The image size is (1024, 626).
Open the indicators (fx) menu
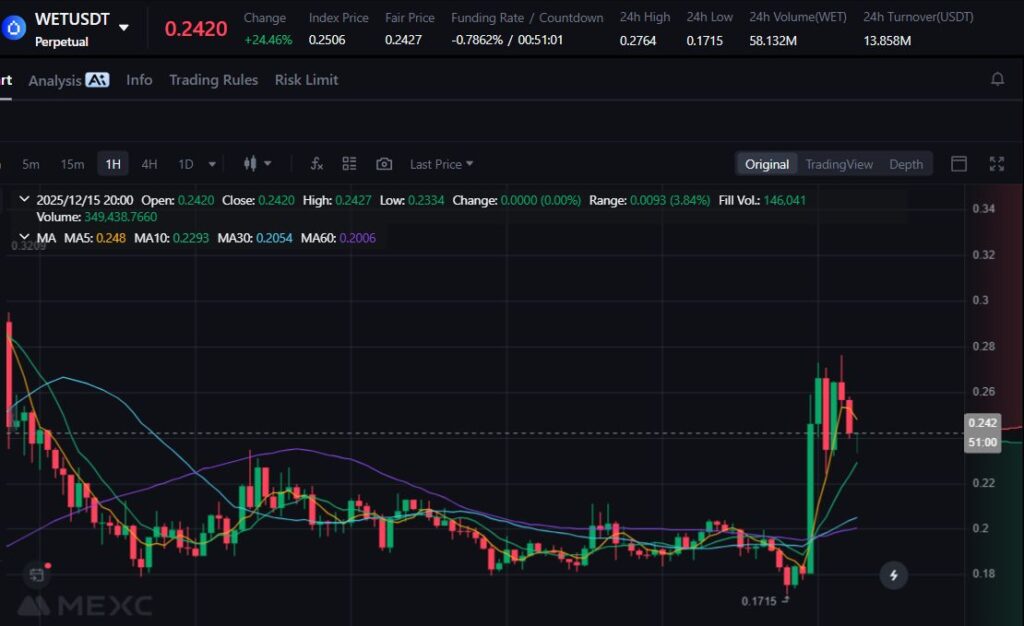[x=317, y=164]
